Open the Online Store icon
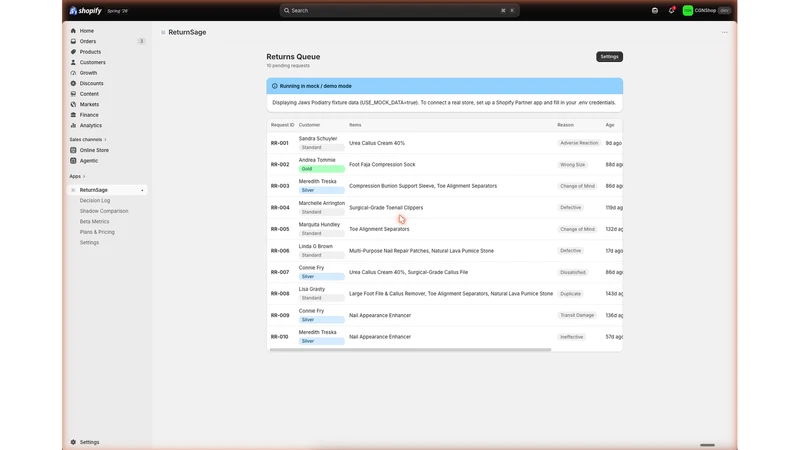Screen dimensions: 800x450 click(x=73, y=150)
